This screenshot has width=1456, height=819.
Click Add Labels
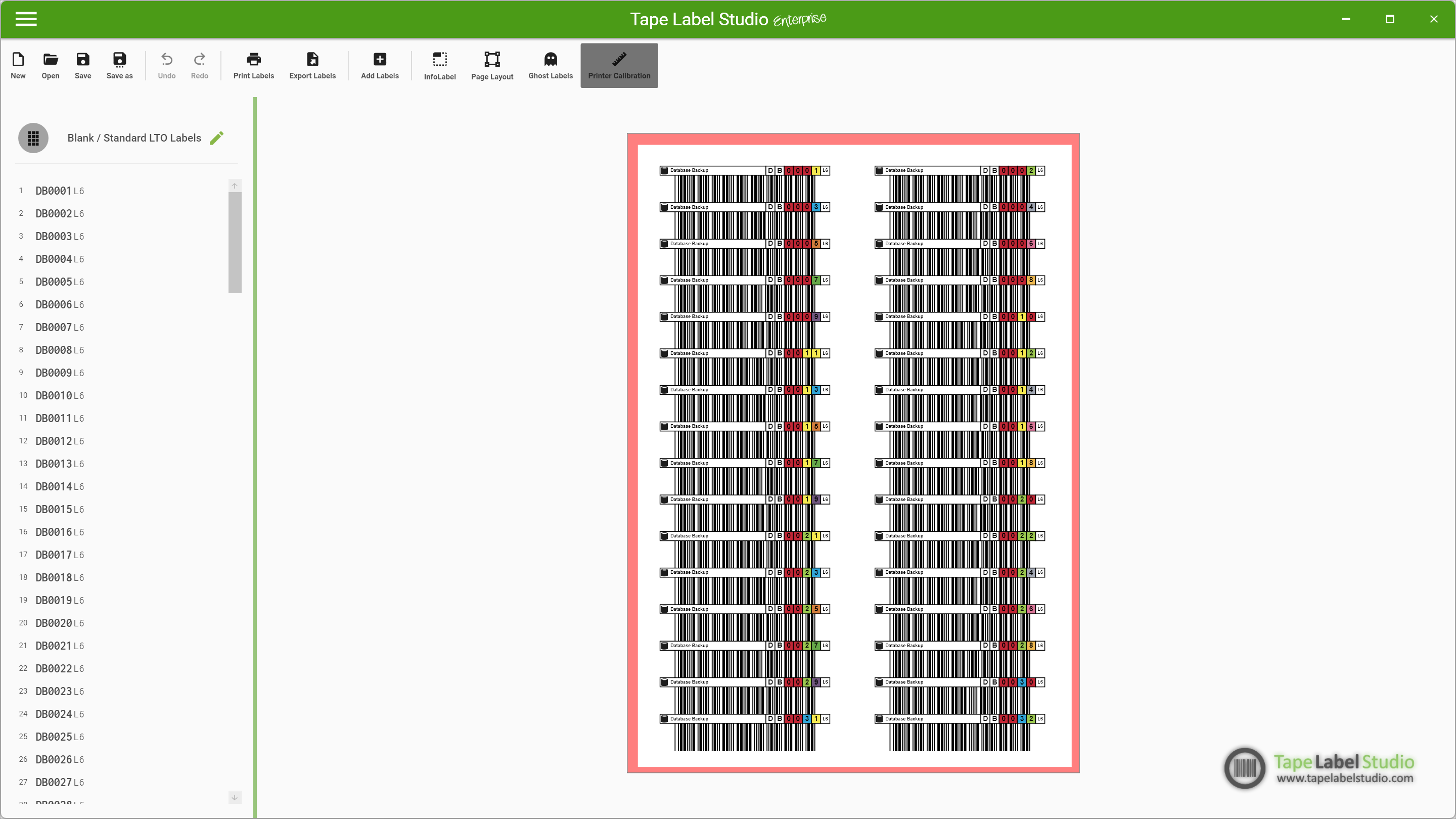tap(380, 66)
